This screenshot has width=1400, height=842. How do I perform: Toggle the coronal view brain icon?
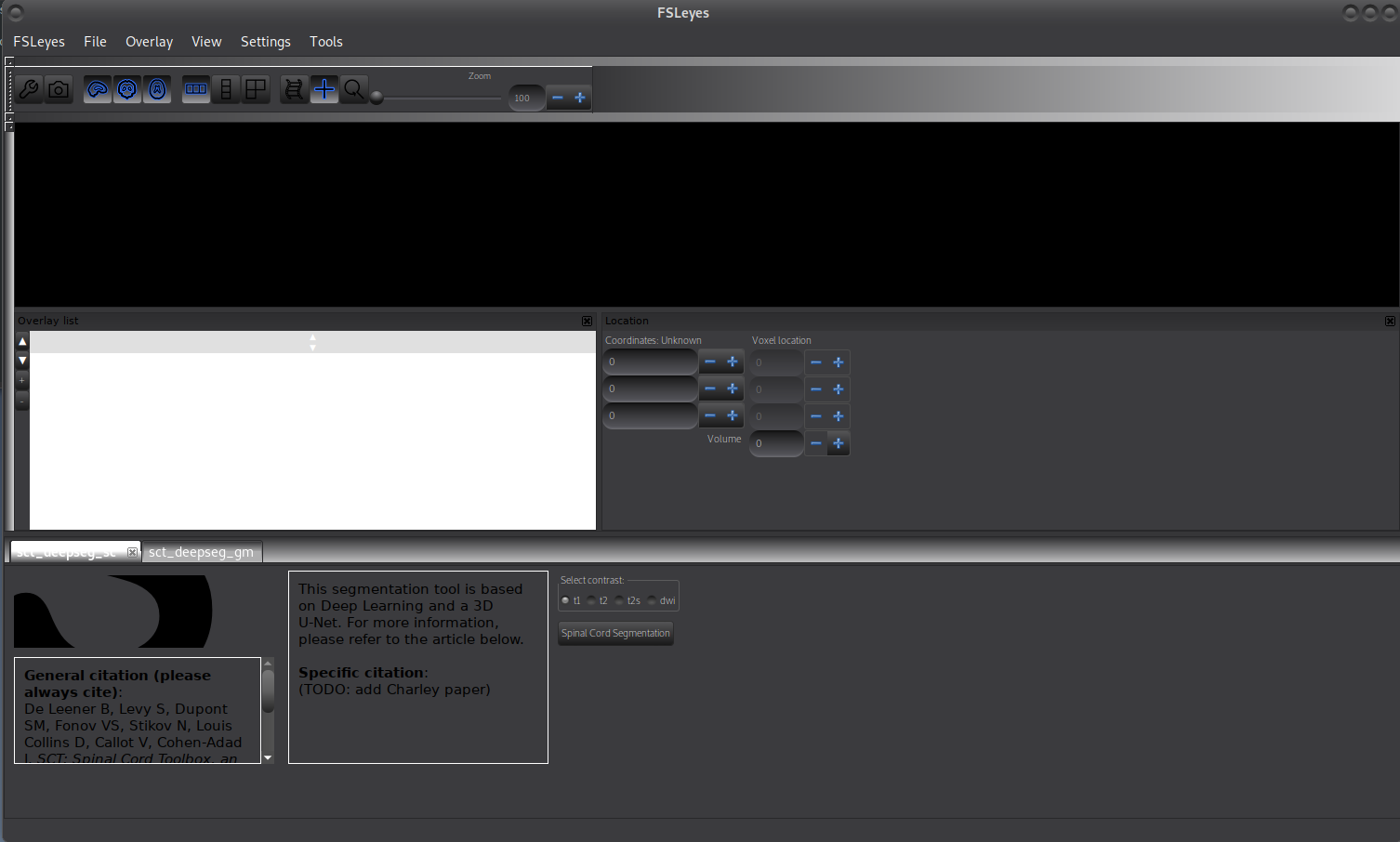(x=126, y=89)
